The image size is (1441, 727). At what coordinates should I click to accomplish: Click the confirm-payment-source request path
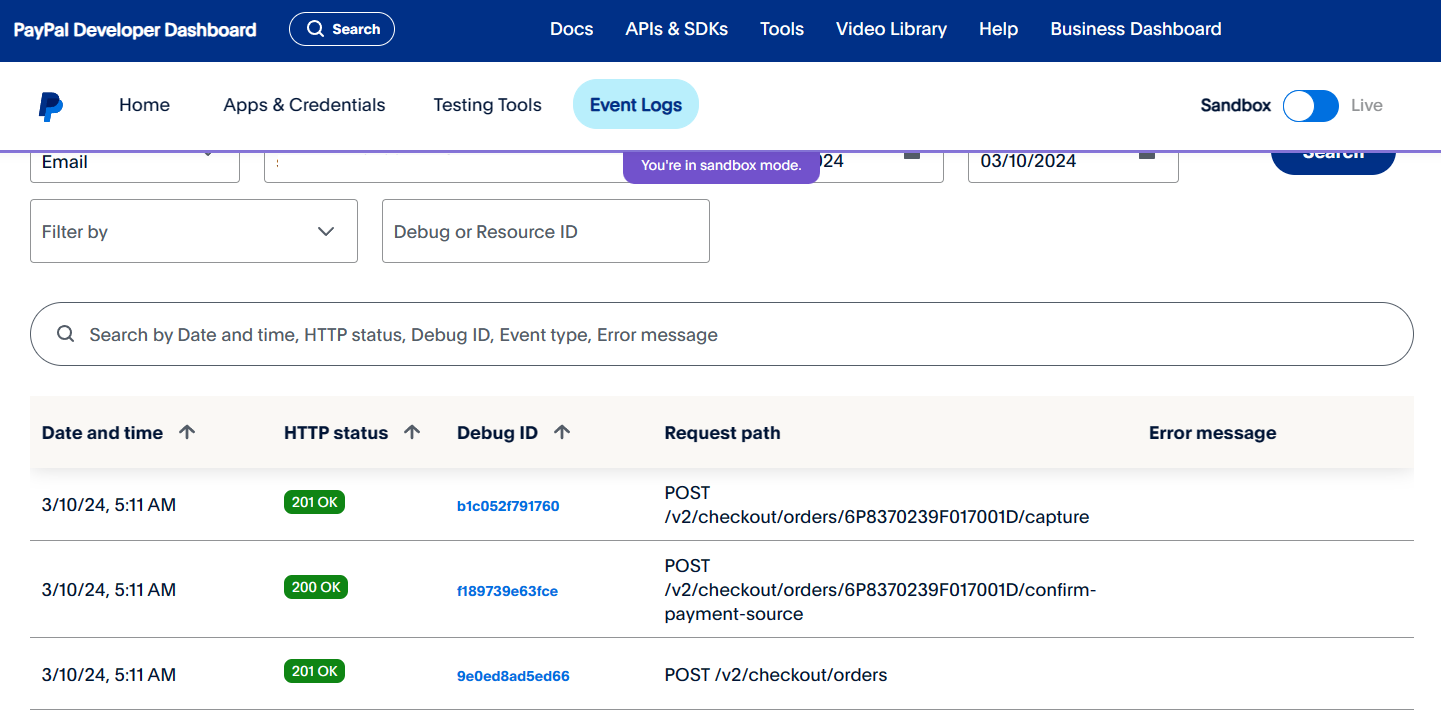click(x=880, y=590)
